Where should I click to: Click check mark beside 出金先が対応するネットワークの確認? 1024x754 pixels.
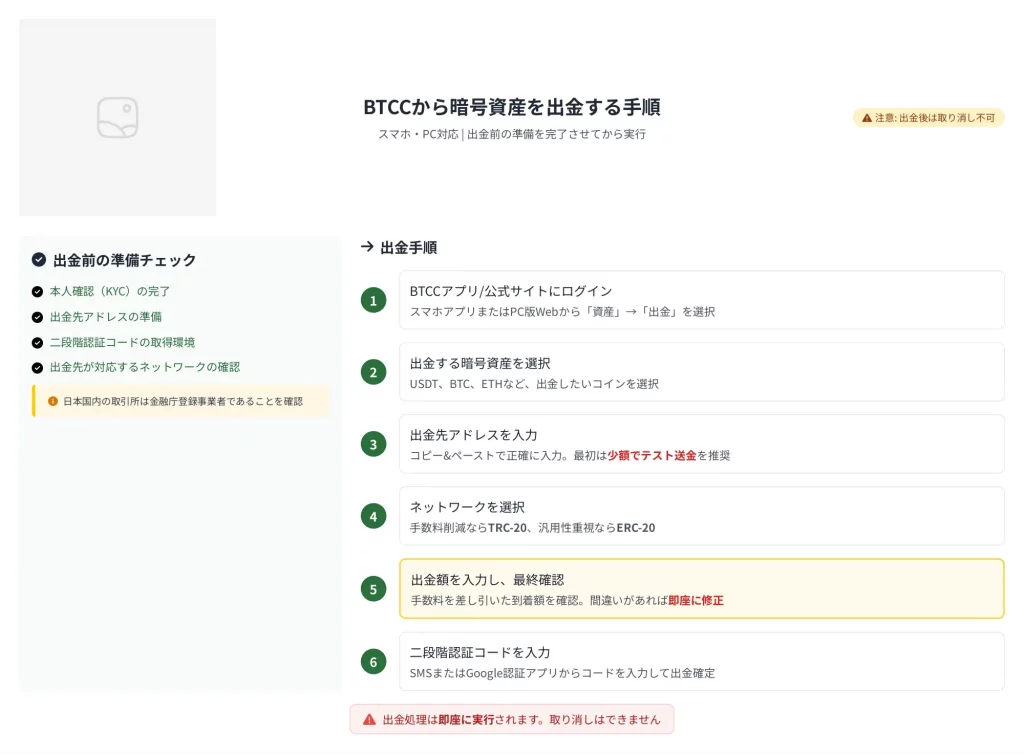click(37, 368)
